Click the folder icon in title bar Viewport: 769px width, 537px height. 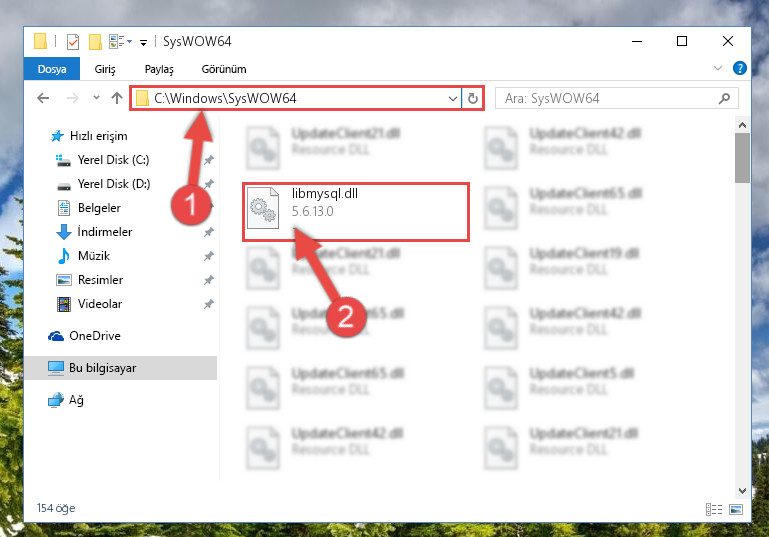41,42
